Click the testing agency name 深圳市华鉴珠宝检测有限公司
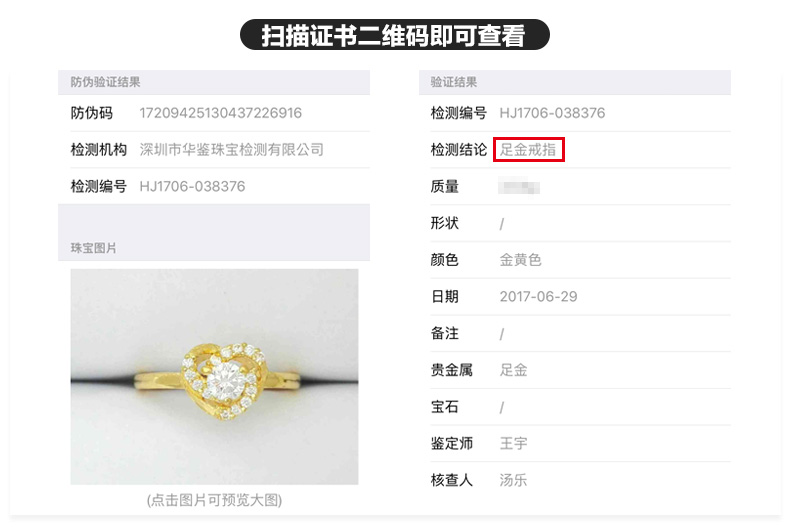Viewport: 790px width, 527px height. pos(231,150)
